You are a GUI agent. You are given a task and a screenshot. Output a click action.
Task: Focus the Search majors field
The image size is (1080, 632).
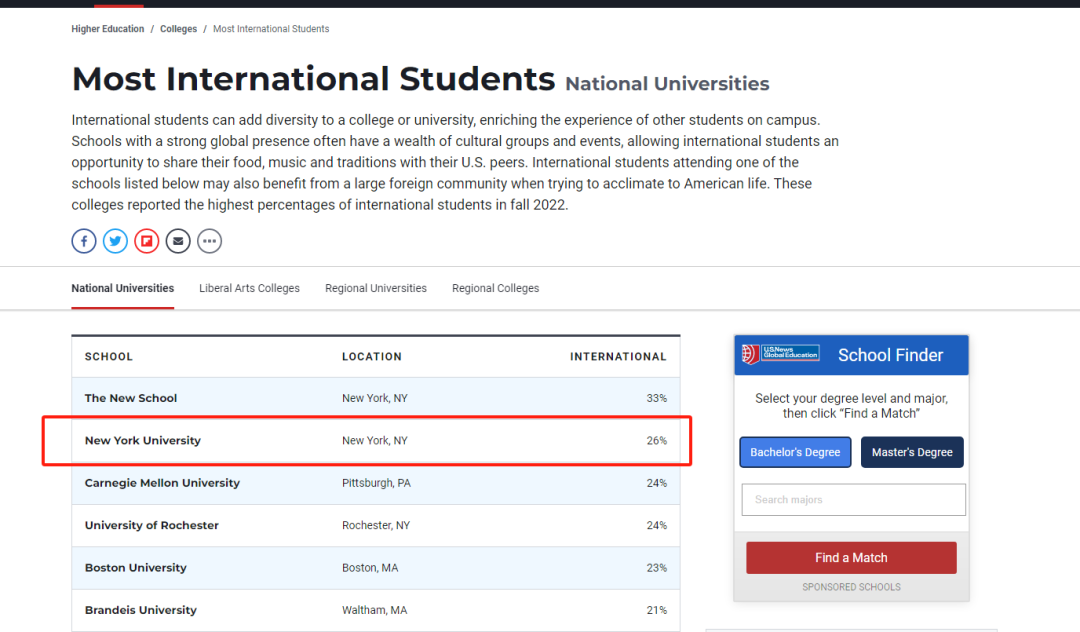[853, 500]
